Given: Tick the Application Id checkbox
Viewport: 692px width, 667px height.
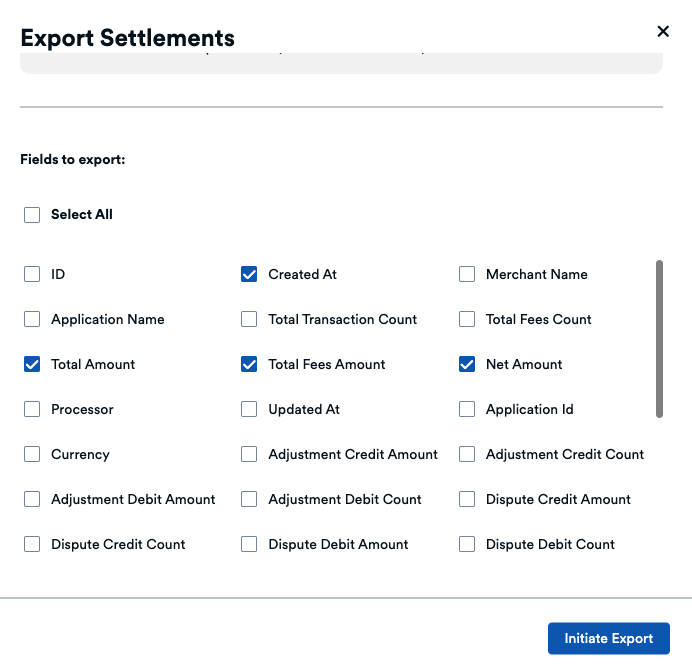Looking at the screenshot, I should [467, 409].
